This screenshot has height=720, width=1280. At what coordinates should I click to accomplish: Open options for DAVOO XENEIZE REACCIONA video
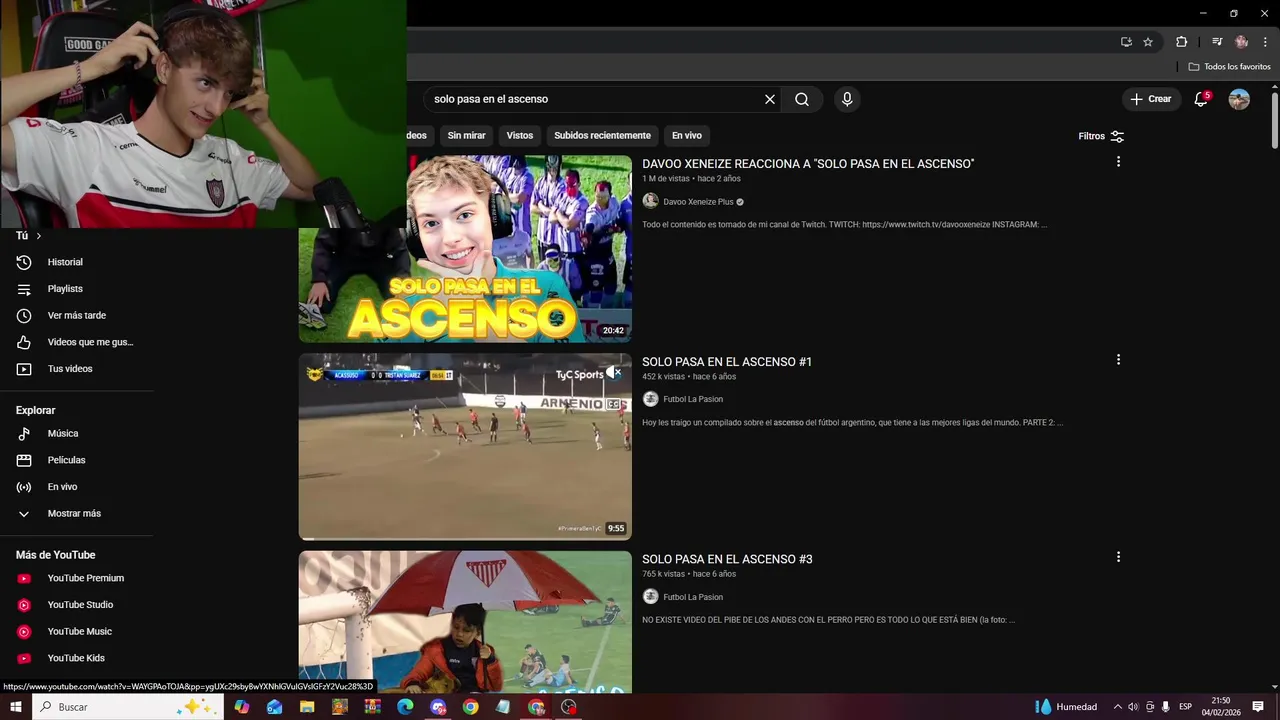click(x=1118, y=162)
